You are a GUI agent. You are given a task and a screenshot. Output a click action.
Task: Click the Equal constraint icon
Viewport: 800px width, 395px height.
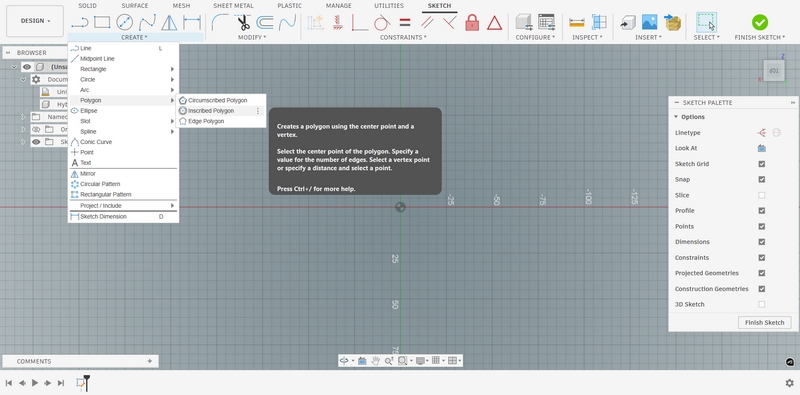pos(405,22)
